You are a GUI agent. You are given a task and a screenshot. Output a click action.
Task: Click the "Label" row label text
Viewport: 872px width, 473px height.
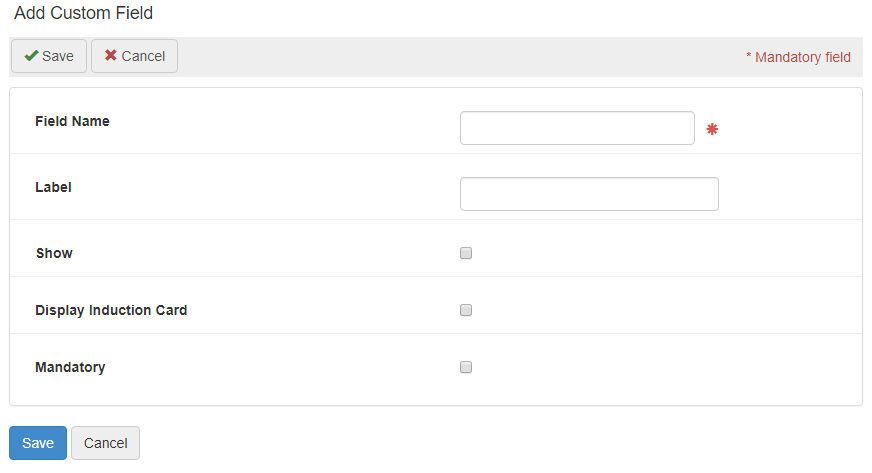pyautogui.click(x=53, y=187)
